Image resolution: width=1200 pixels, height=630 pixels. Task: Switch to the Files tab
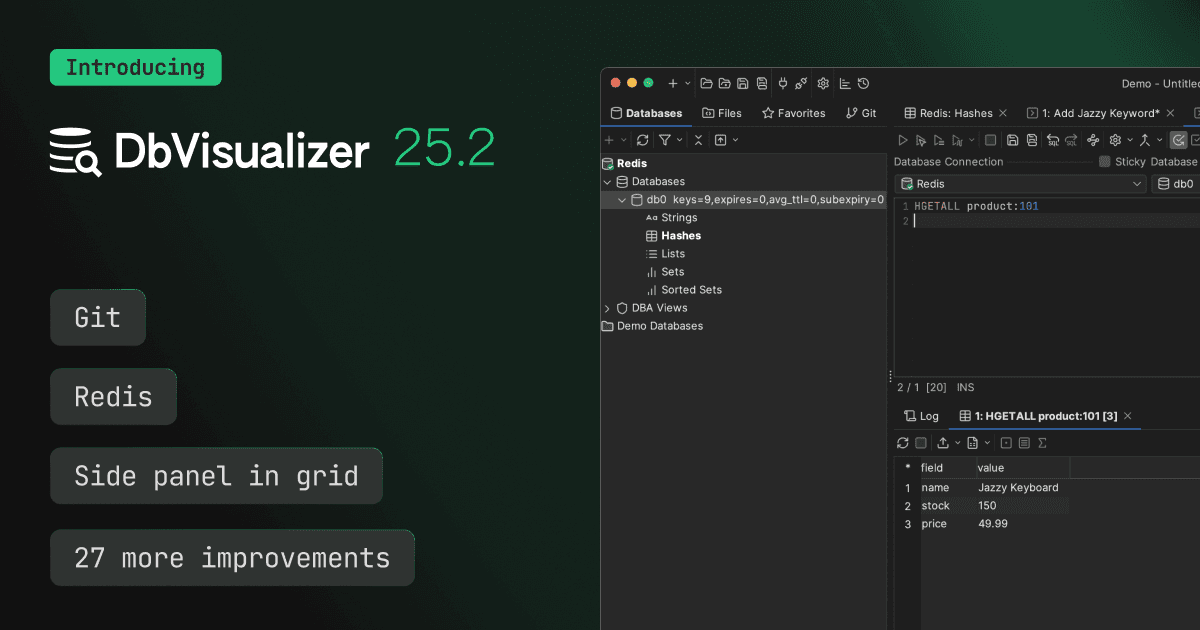point(722,113)
